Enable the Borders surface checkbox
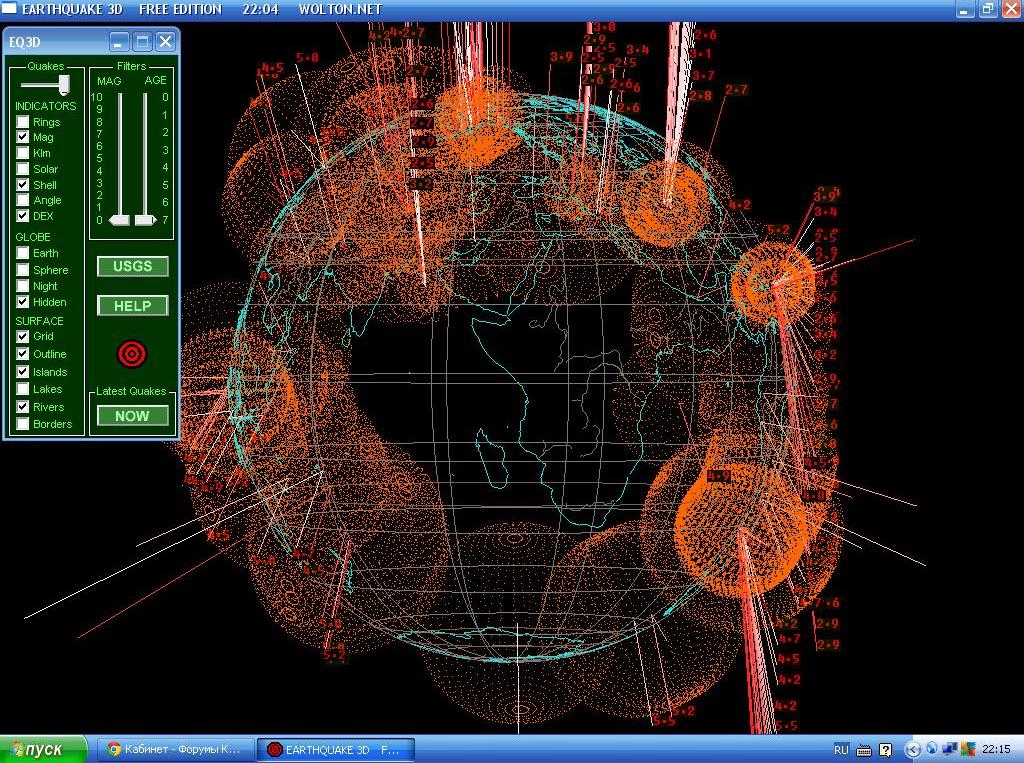Image resolution: width=1024 pixels, height=763 pixels. click(x=23, y=424)
